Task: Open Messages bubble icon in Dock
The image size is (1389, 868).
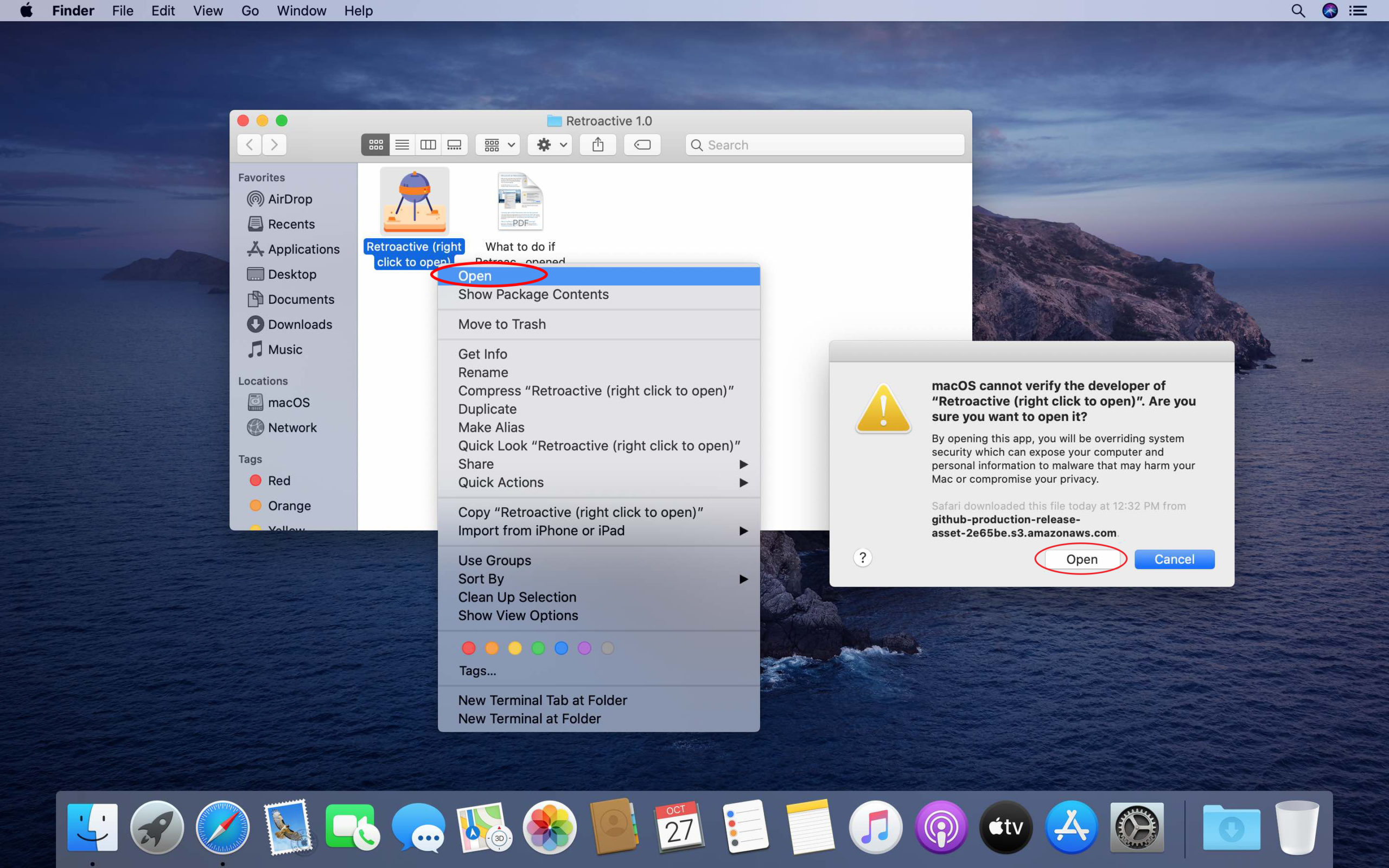Action: [418, 827]
